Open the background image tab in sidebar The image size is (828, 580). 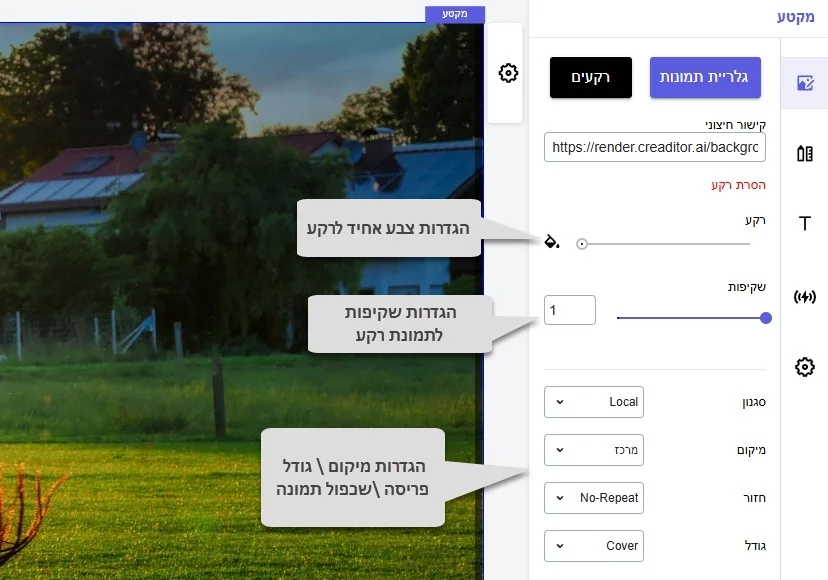point(804,83)
